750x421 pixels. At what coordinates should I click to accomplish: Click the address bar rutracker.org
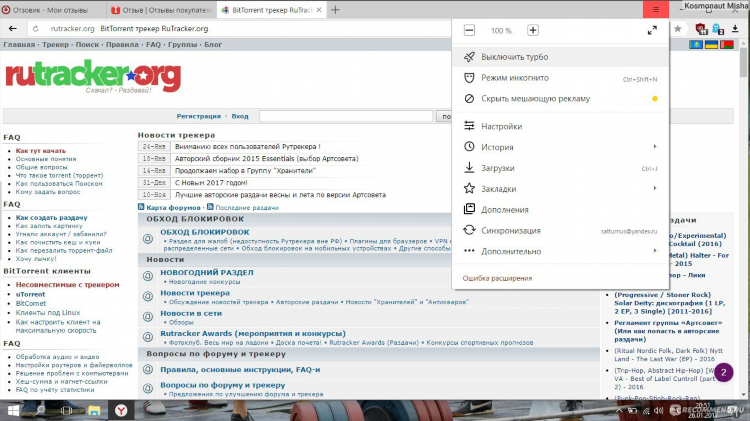(x=72, y=29)
